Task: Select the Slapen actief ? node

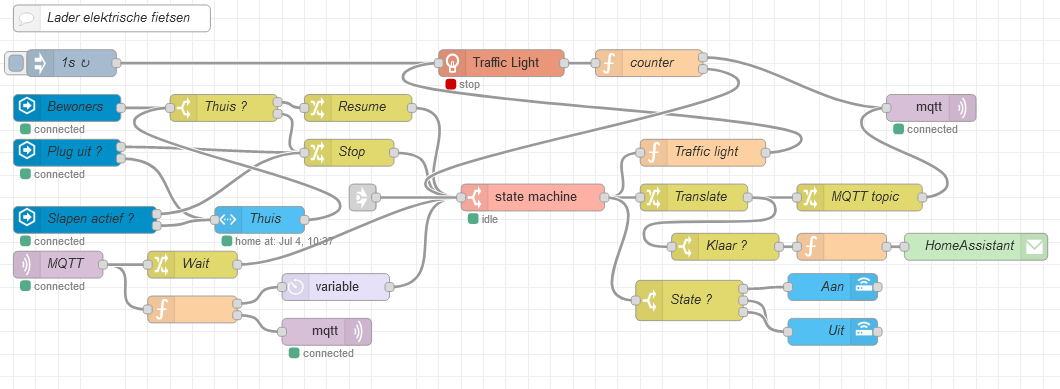Action: tap(85, 219)
